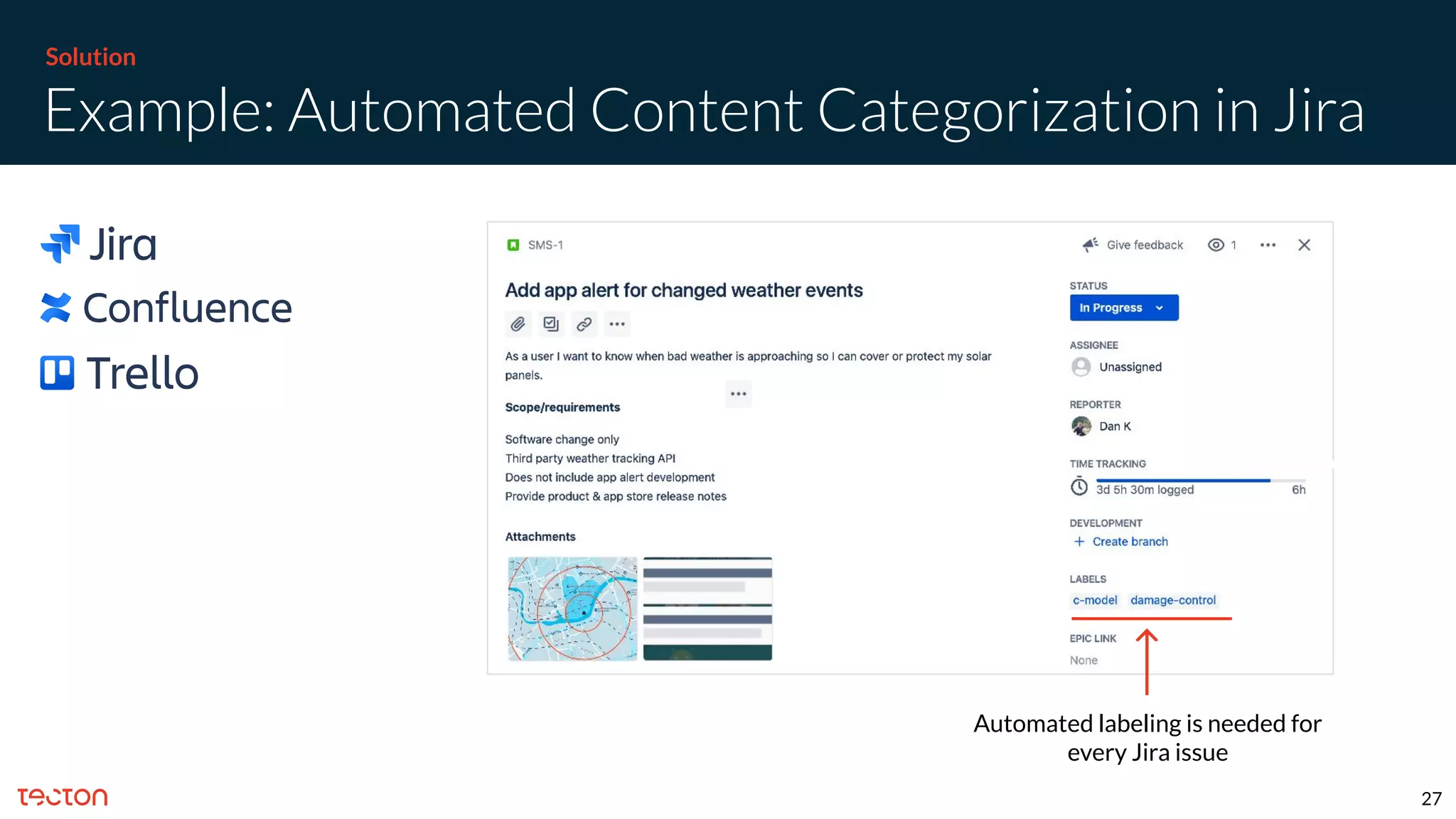Click the SMS-1 issue key link
This screenshot has height=819, width=1456.
[545, 245]
